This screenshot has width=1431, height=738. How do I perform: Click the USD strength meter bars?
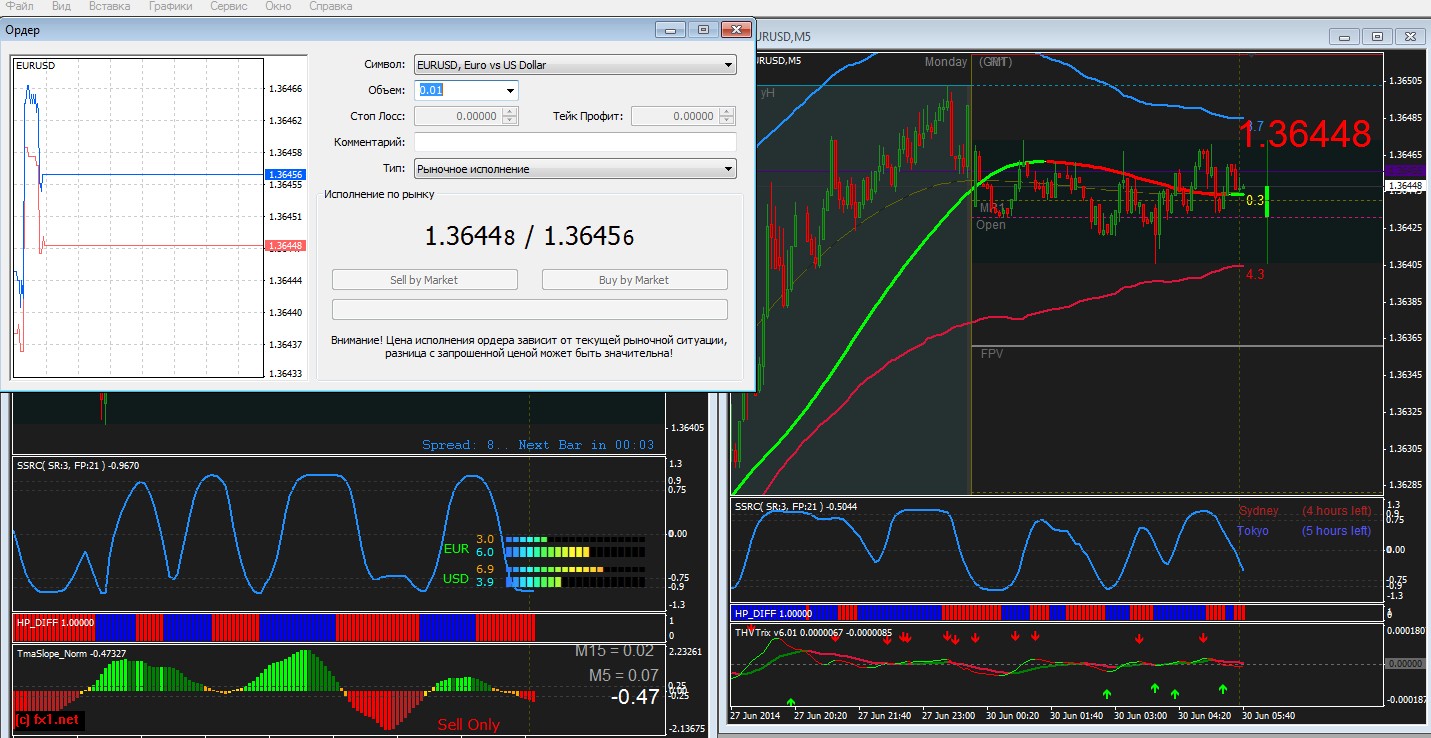click(x=574, y=575)
